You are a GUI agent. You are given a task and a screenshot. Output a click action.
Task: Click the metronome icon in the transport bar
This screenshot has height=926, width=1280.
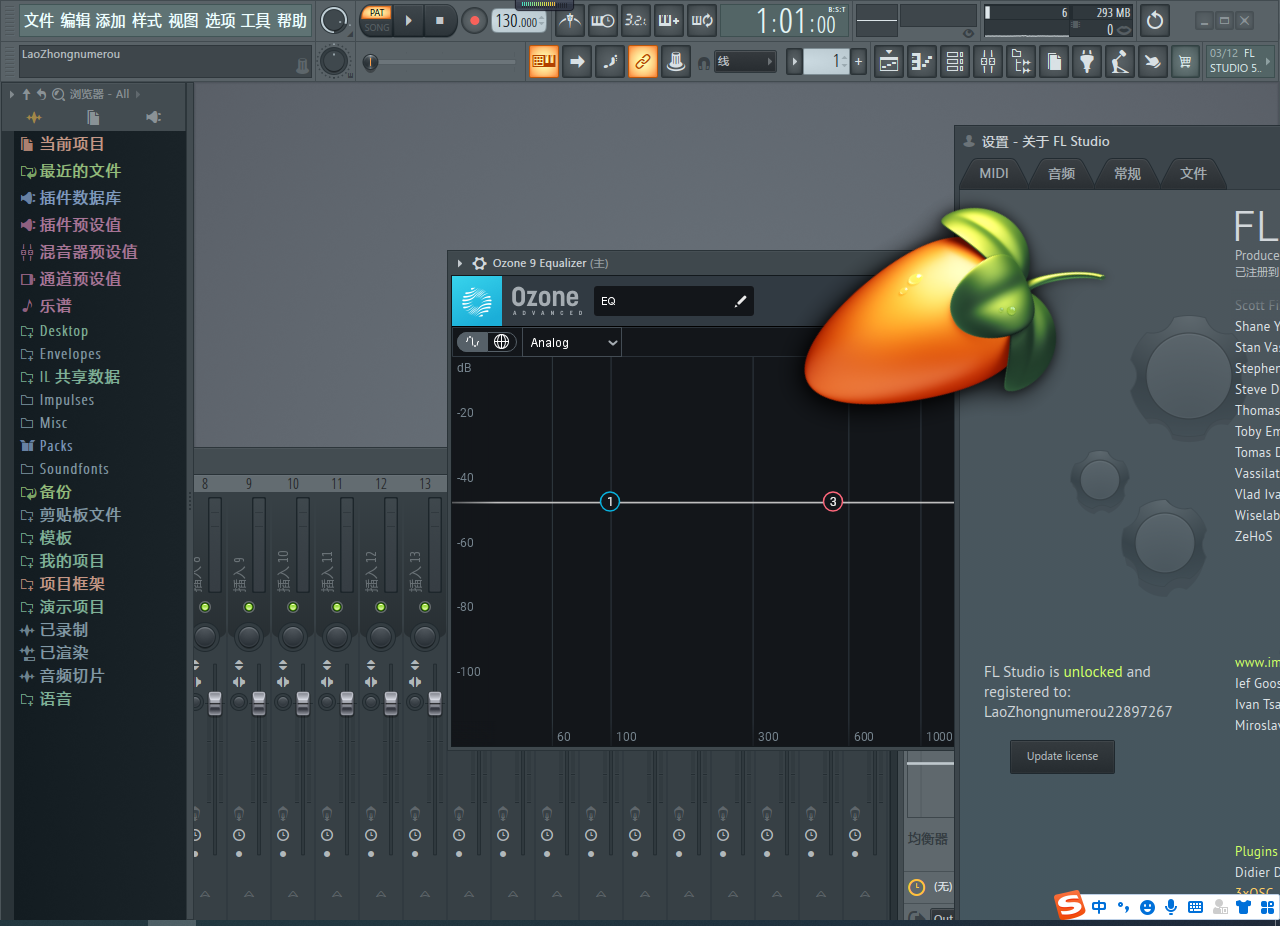569,20
